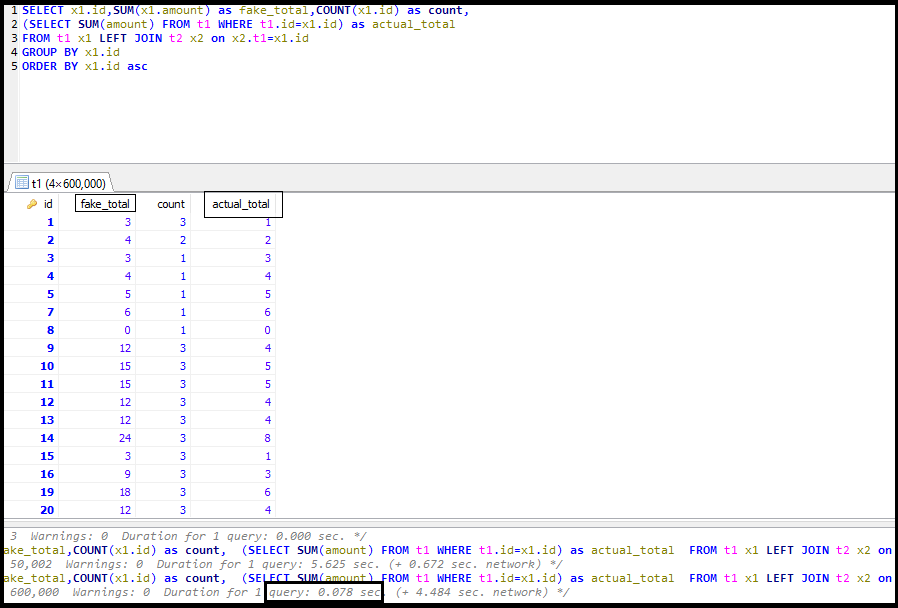The image size is (898, 608).
Task: Sort results by the fake_total column header
Action: (104, 203)
